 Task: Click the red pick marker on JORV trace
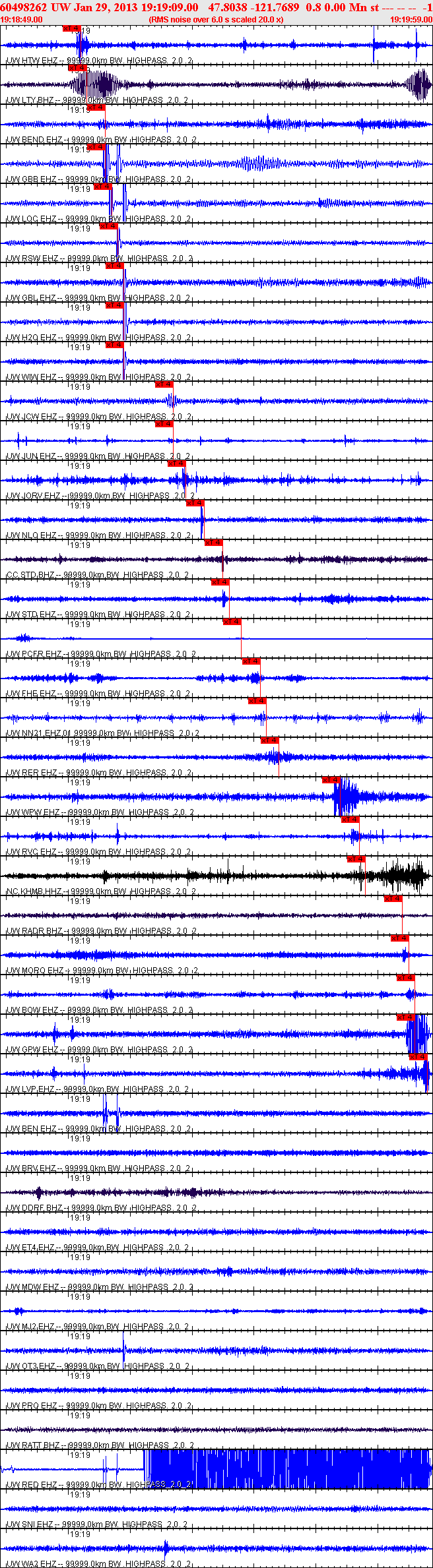177,464
